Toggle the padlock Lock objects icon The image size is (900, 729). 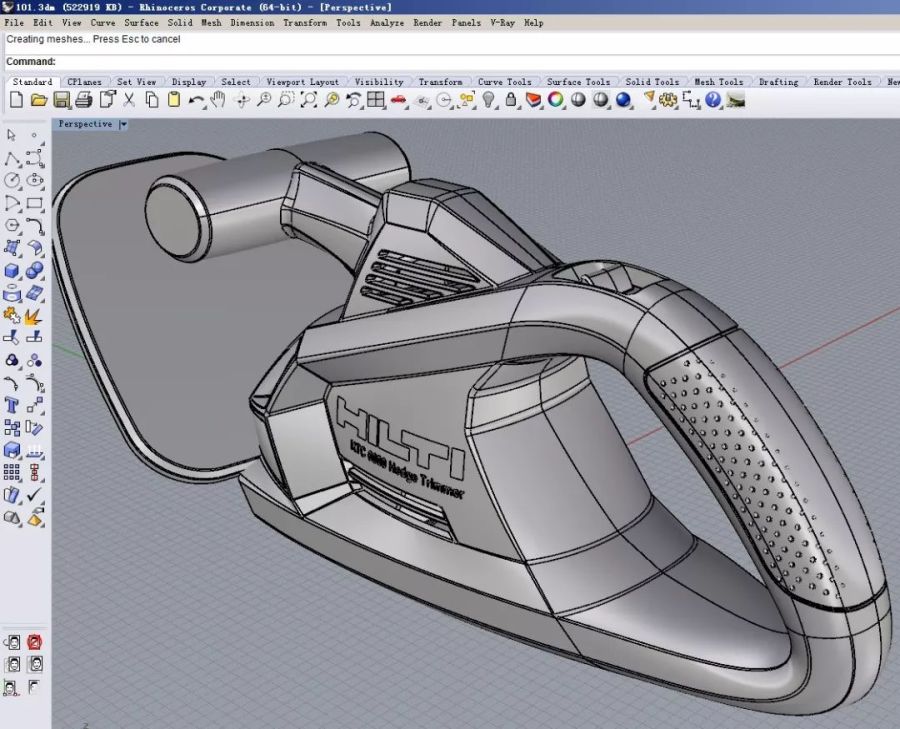pyautogui.click(x=511, y=99)
